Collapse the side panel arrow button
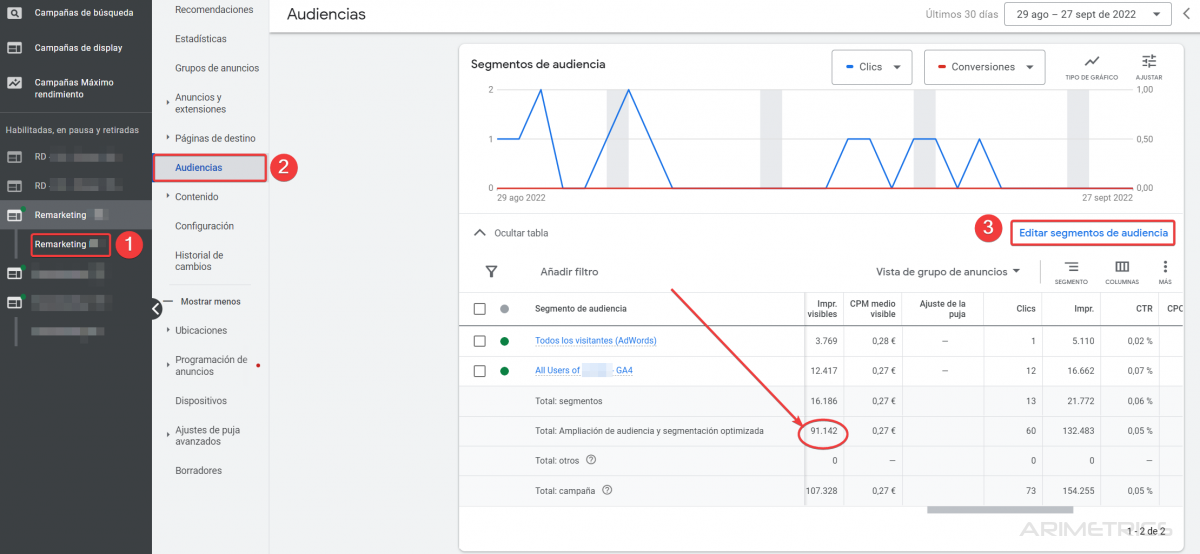The image size is (1200, 554). [156, 308]
